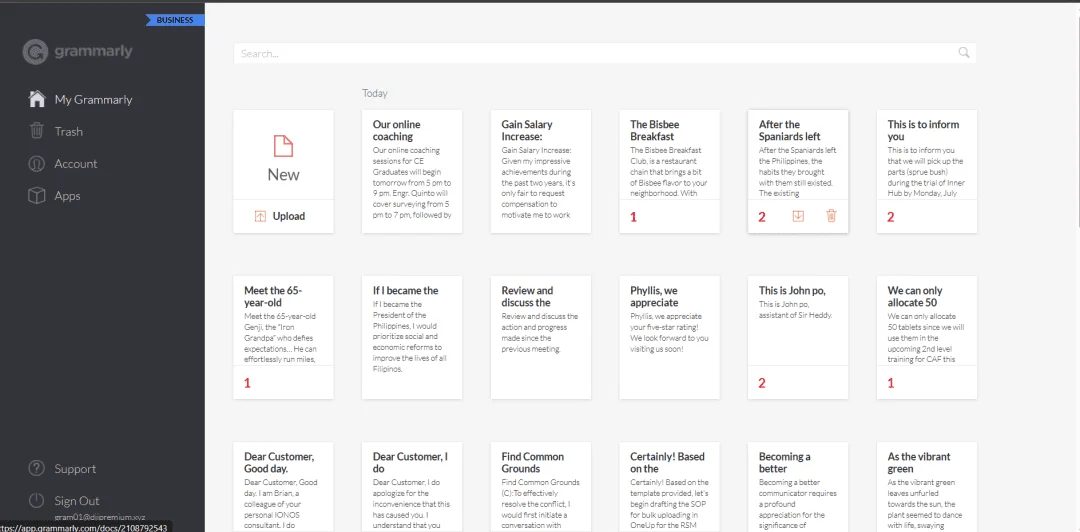Click issue count on 'This is to inform you' card
This screenshot has width=1080, height=532.
891,217
